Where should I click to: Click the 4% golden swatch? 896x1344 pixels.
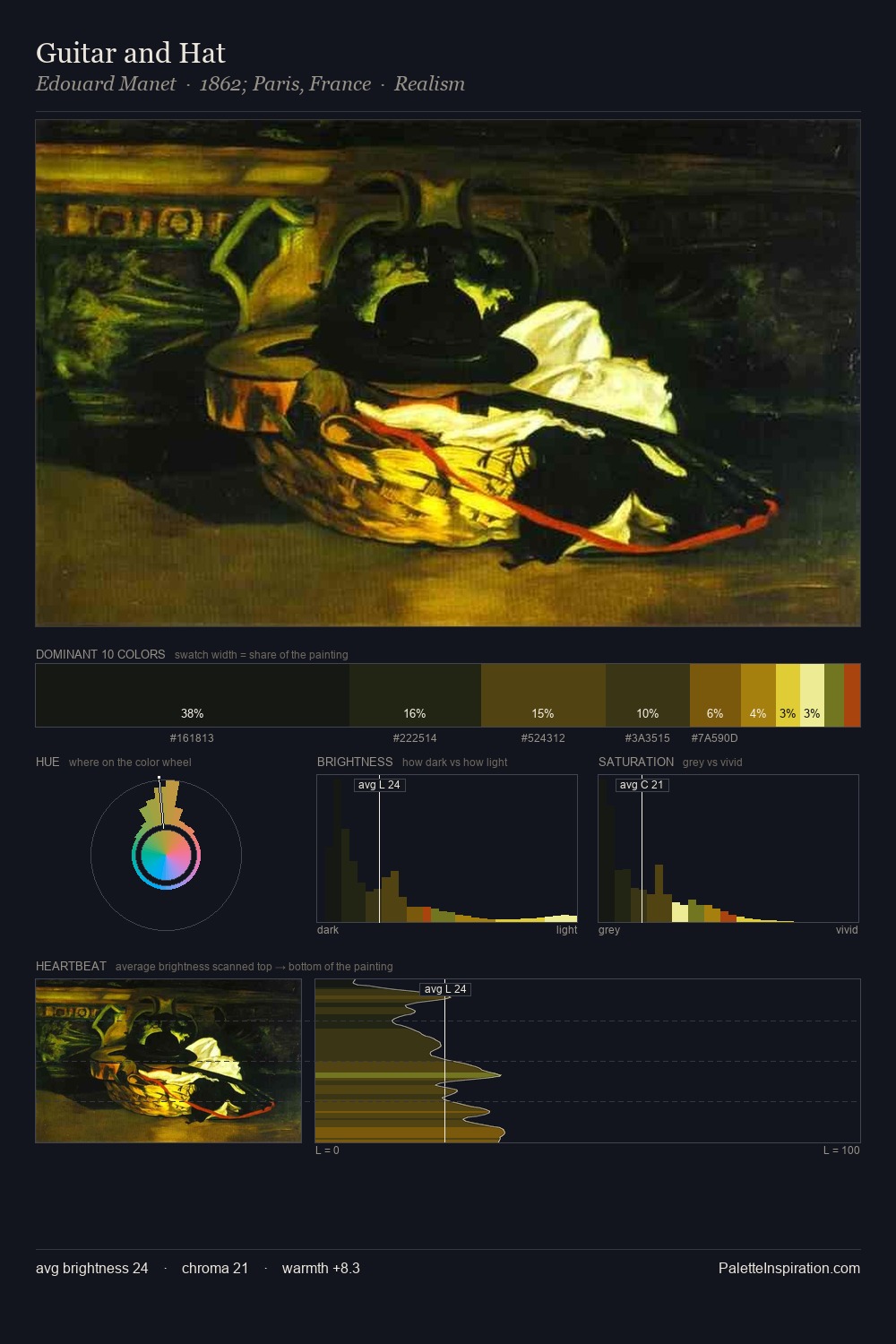click(x=758, y=695)
